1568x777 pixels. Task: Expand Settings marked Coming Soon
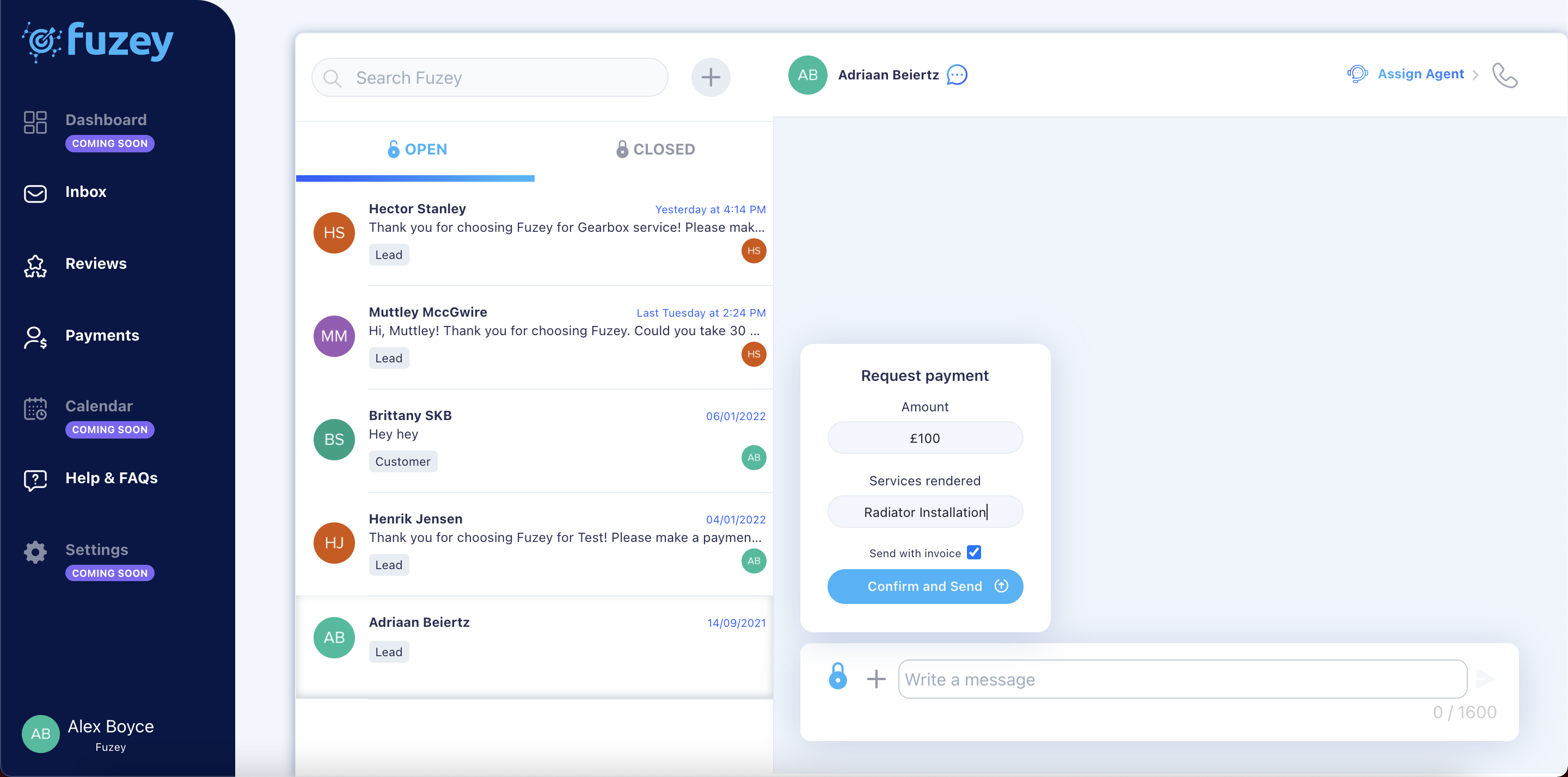coord(97,550)
